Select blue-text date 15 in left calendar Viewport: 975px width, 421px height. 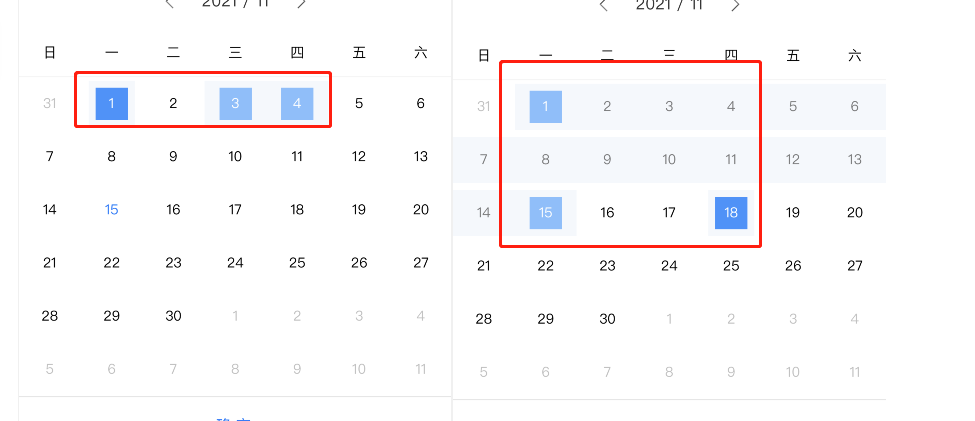click(x=112, y=209)
